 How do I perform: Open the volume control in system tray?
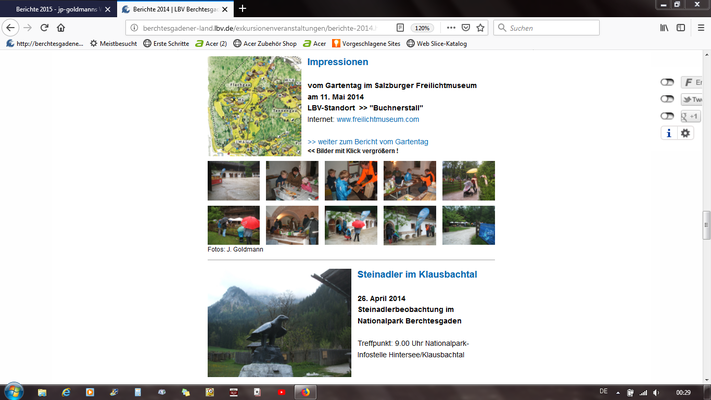(x=656, y=393)
